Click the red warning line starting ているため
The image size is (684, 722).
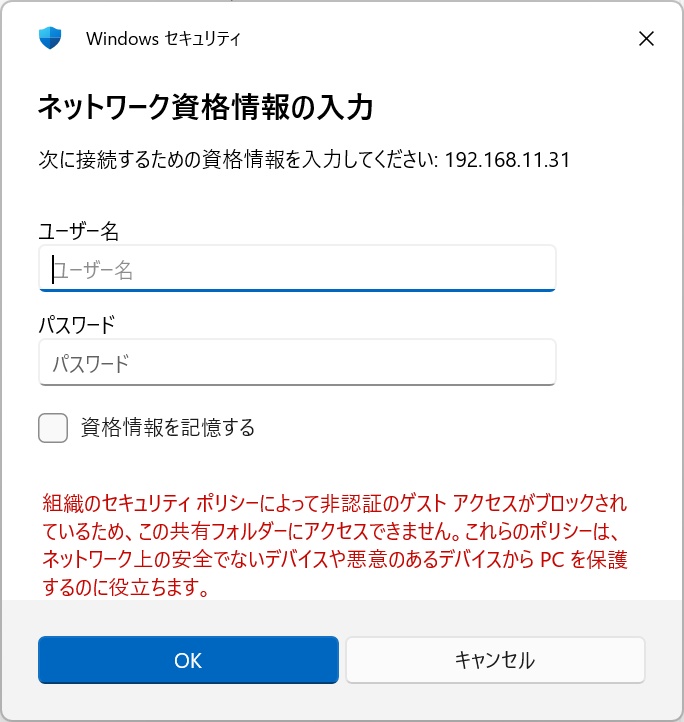pos(333,530)
